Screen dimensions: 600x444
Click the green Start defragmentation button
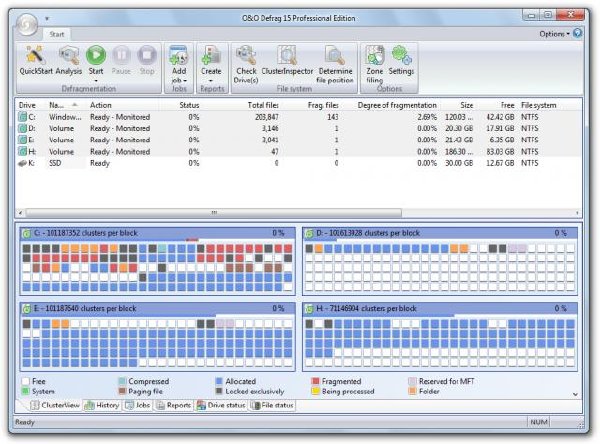click(x=96, y=55)
